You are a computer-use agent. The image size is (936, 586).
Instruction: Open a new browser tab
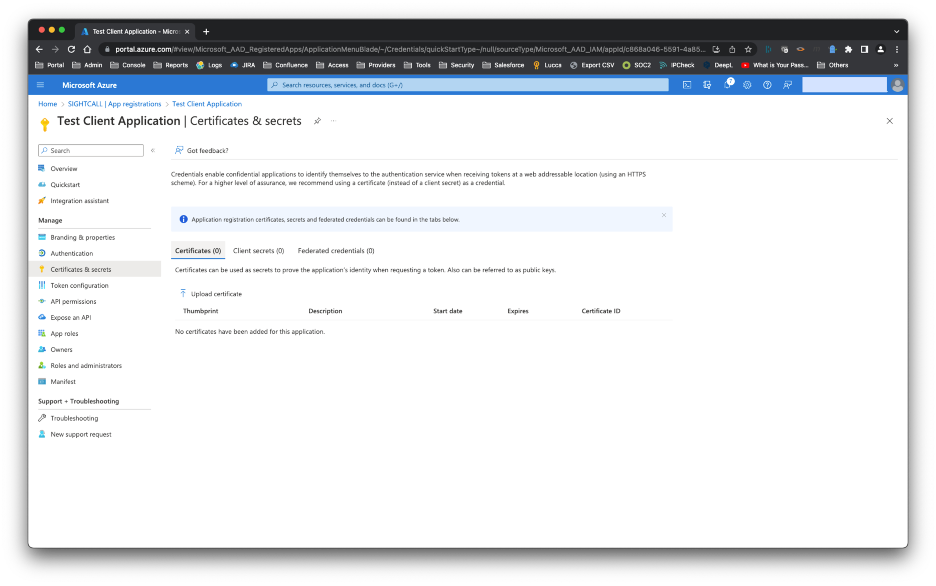[206, 32]
